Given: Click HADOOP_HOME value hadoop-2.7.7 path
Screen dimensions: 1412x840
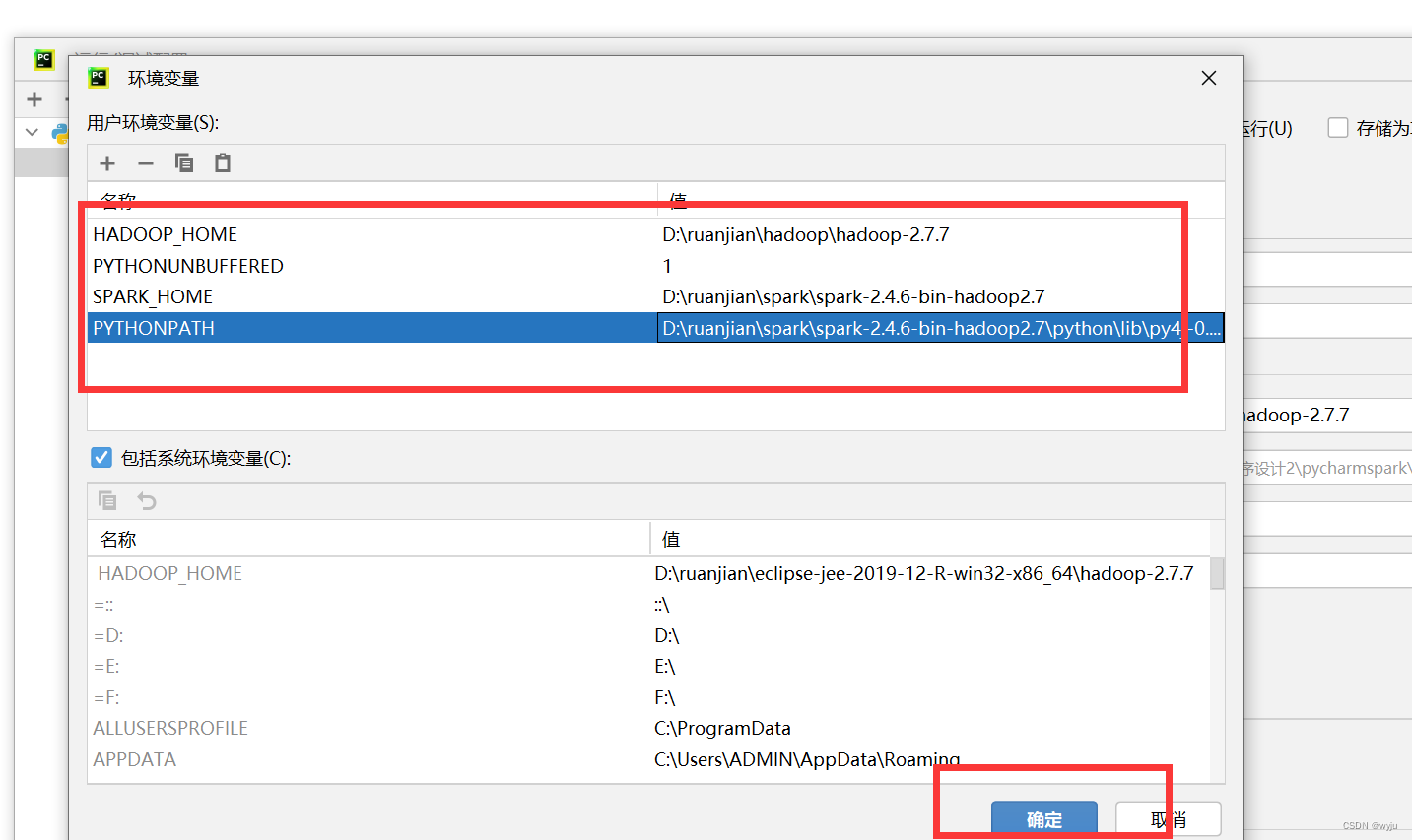Looking at the screenshot, I should (806, 234).
